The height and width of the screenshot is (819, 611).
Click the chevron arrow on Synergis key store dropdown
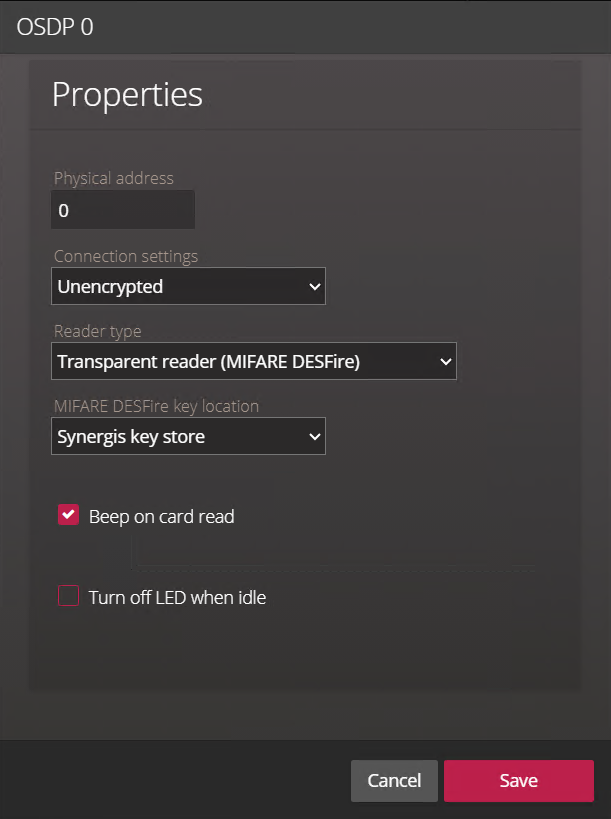(315, 437)
